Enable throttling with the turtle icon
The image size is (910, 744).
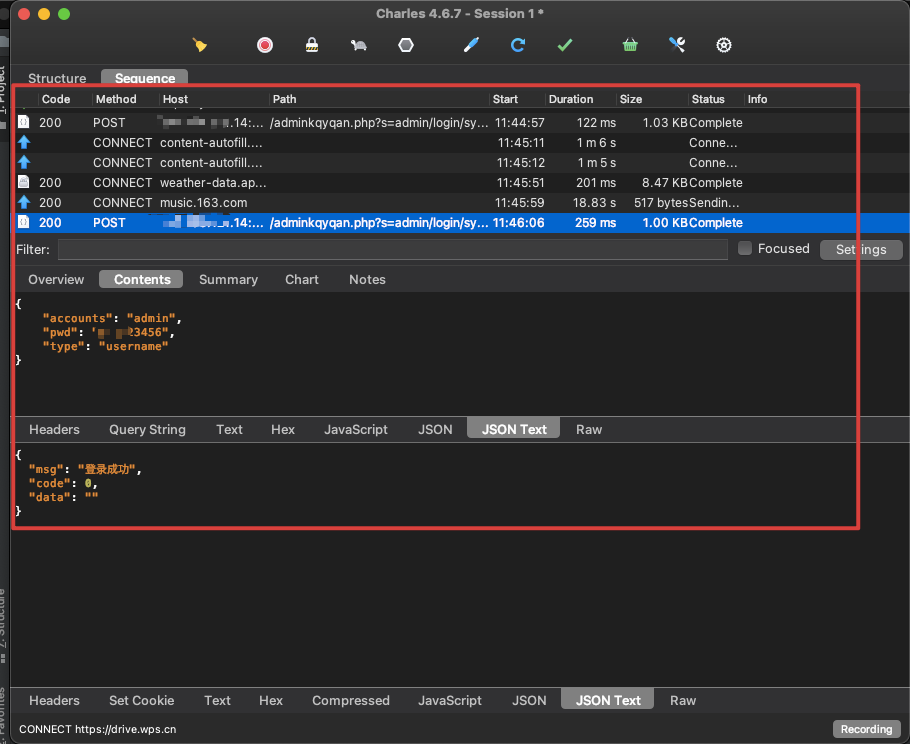tap(358, 45)
